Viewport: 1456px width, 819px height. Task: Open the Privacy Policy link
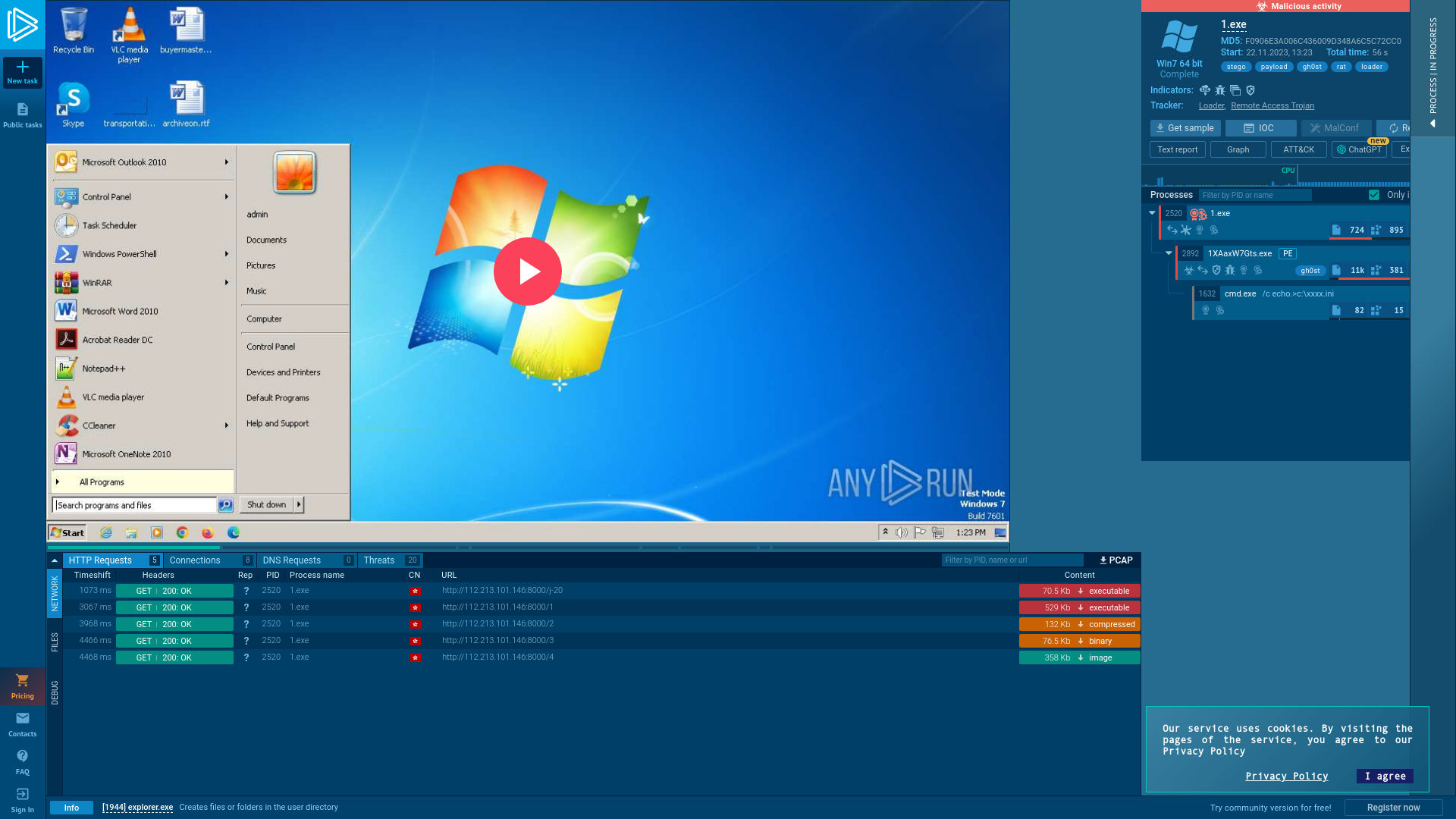point(1286,776)
